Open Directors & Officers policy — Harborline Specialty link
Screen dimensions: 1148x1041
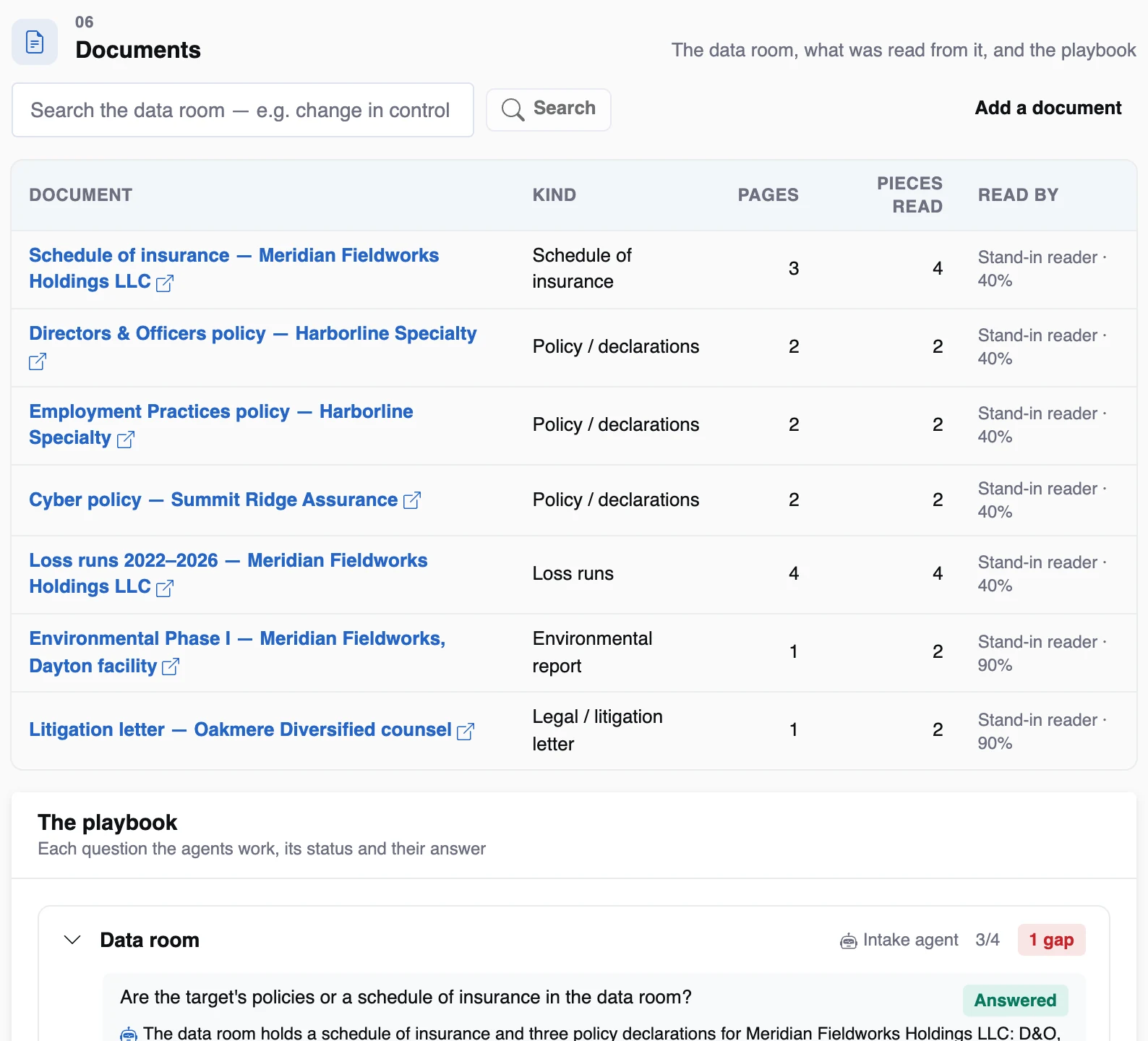(x=253, y=333)
